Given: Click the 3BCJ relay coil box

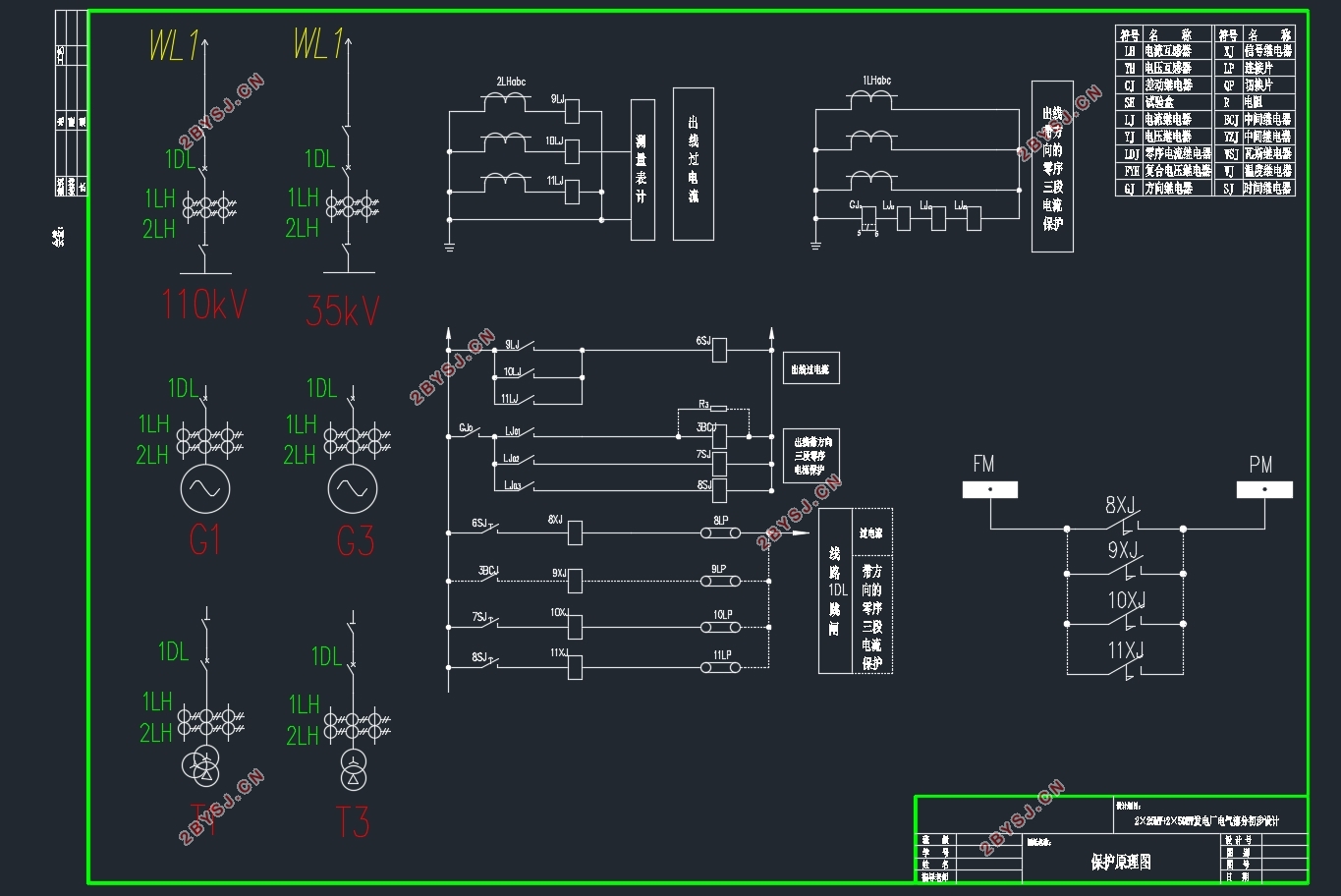Looking at the screenshot, I should [719, 434].
